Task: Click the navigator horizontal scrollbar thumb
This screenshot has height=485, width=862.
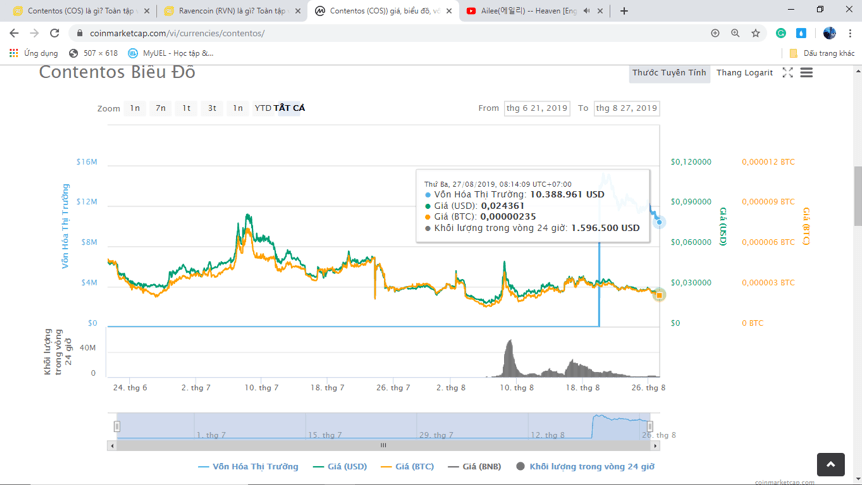Action: tap(383, 446)
